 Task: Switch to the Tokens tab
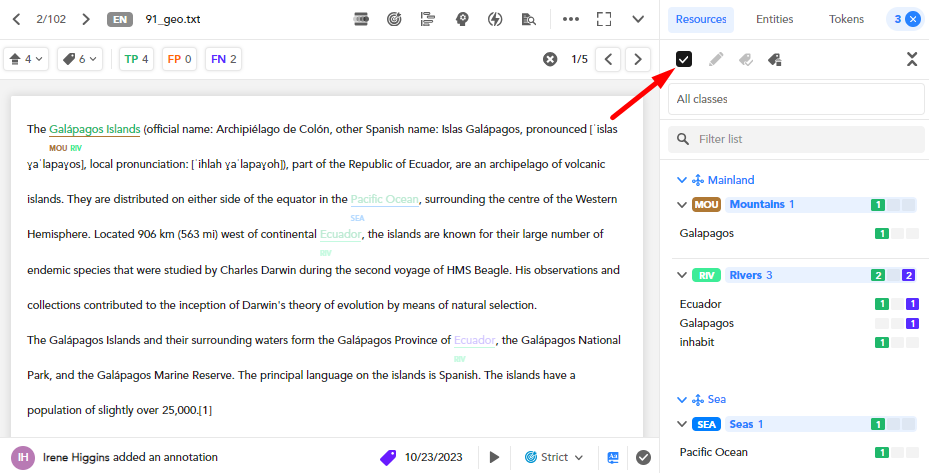[x=846, y=19]
